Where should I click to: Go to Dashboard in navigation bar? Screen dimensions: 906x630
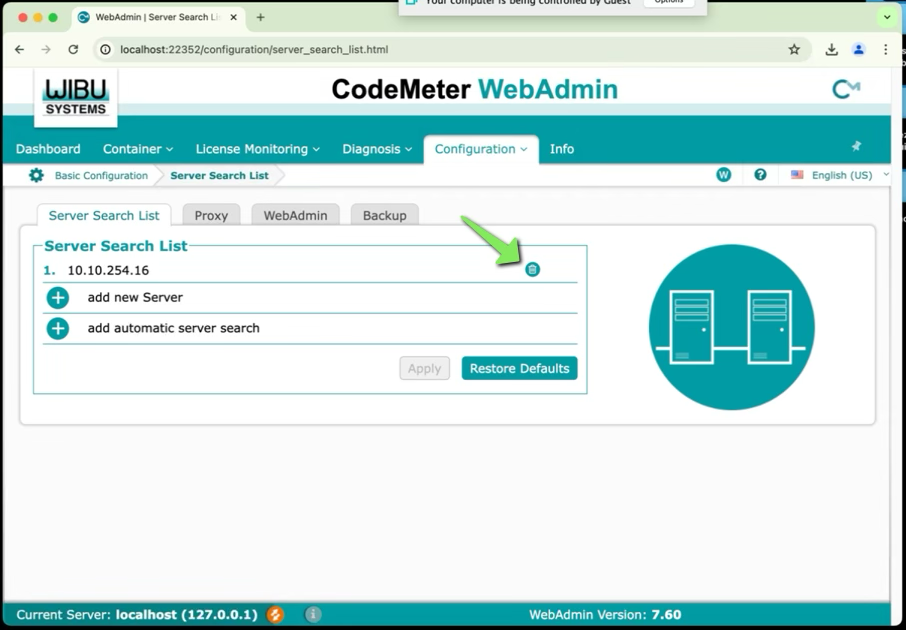pos(48,149)
